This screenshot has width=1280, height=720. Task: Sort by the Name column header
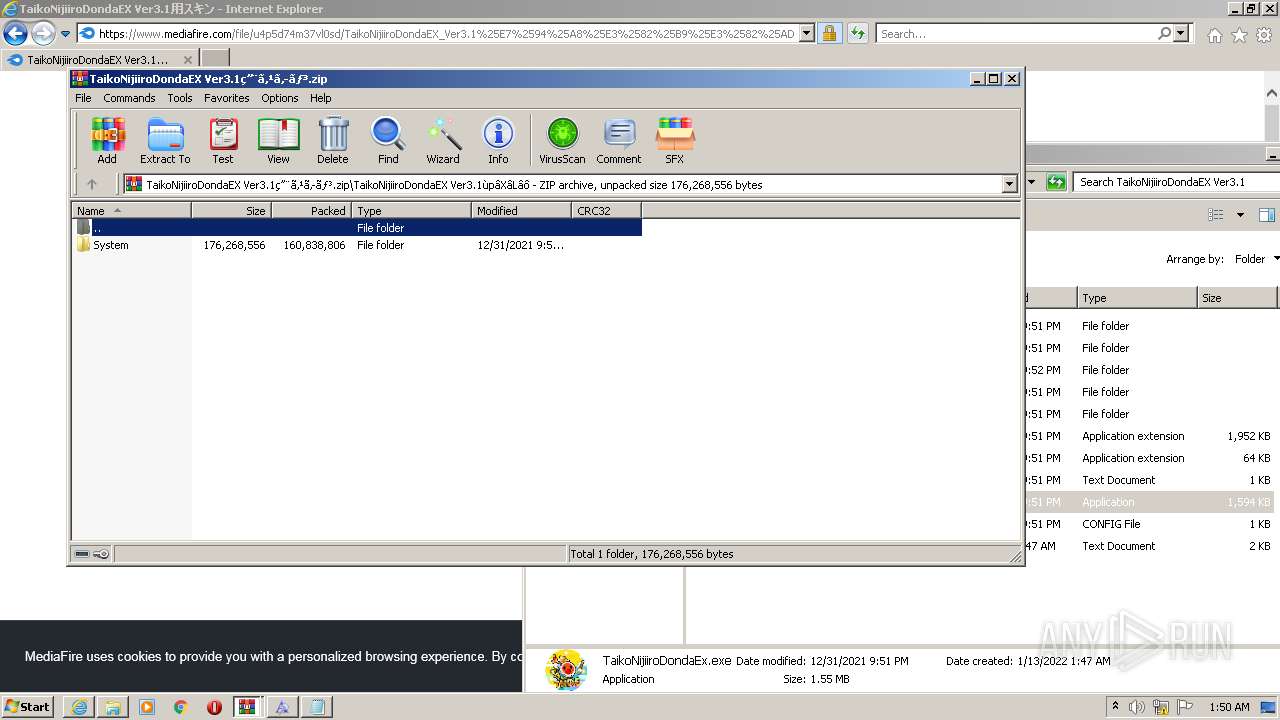[132, 211]
